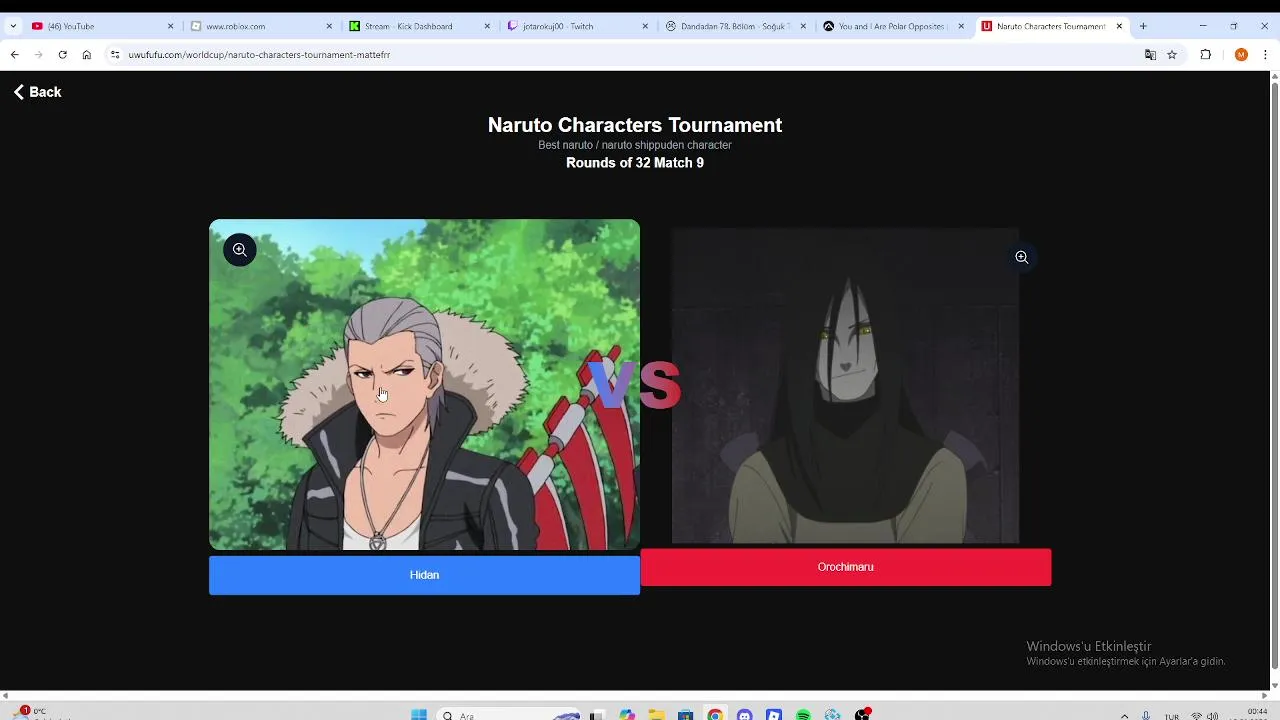Open OBS Studio from the taskbar
This screenshot has height=720, width=1280.
pos(862,714)
